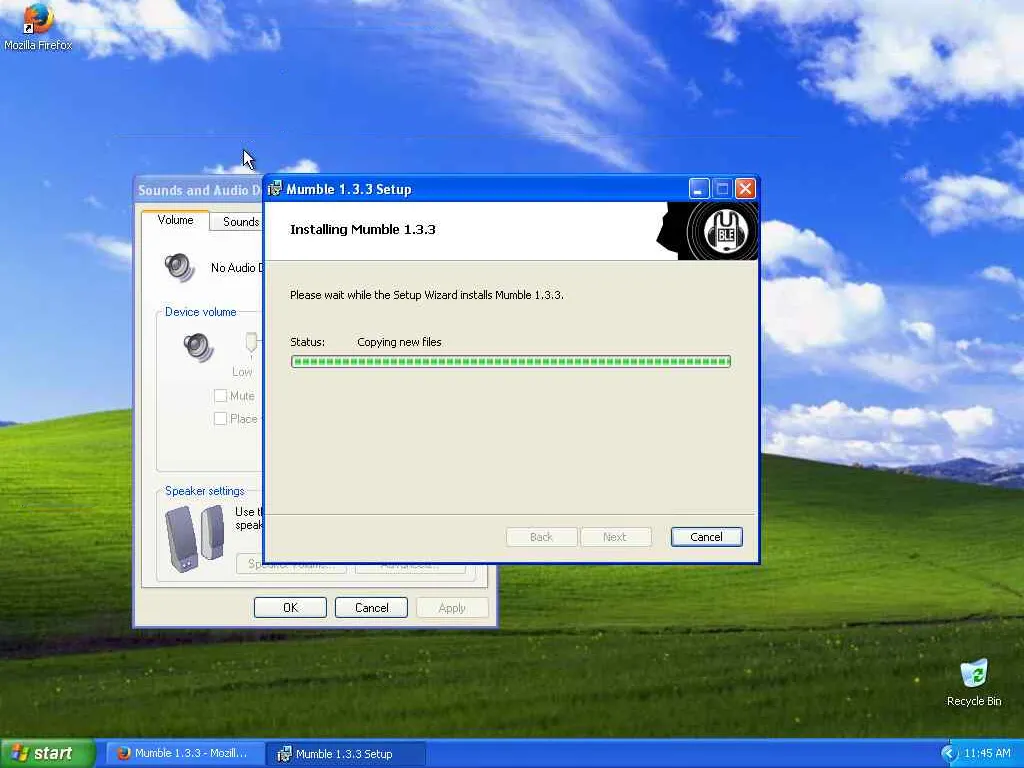
Task: Switch to Mumble 1.3.3 Mozilla Firefox taskbar window
Action: click(x=184, y=753)
